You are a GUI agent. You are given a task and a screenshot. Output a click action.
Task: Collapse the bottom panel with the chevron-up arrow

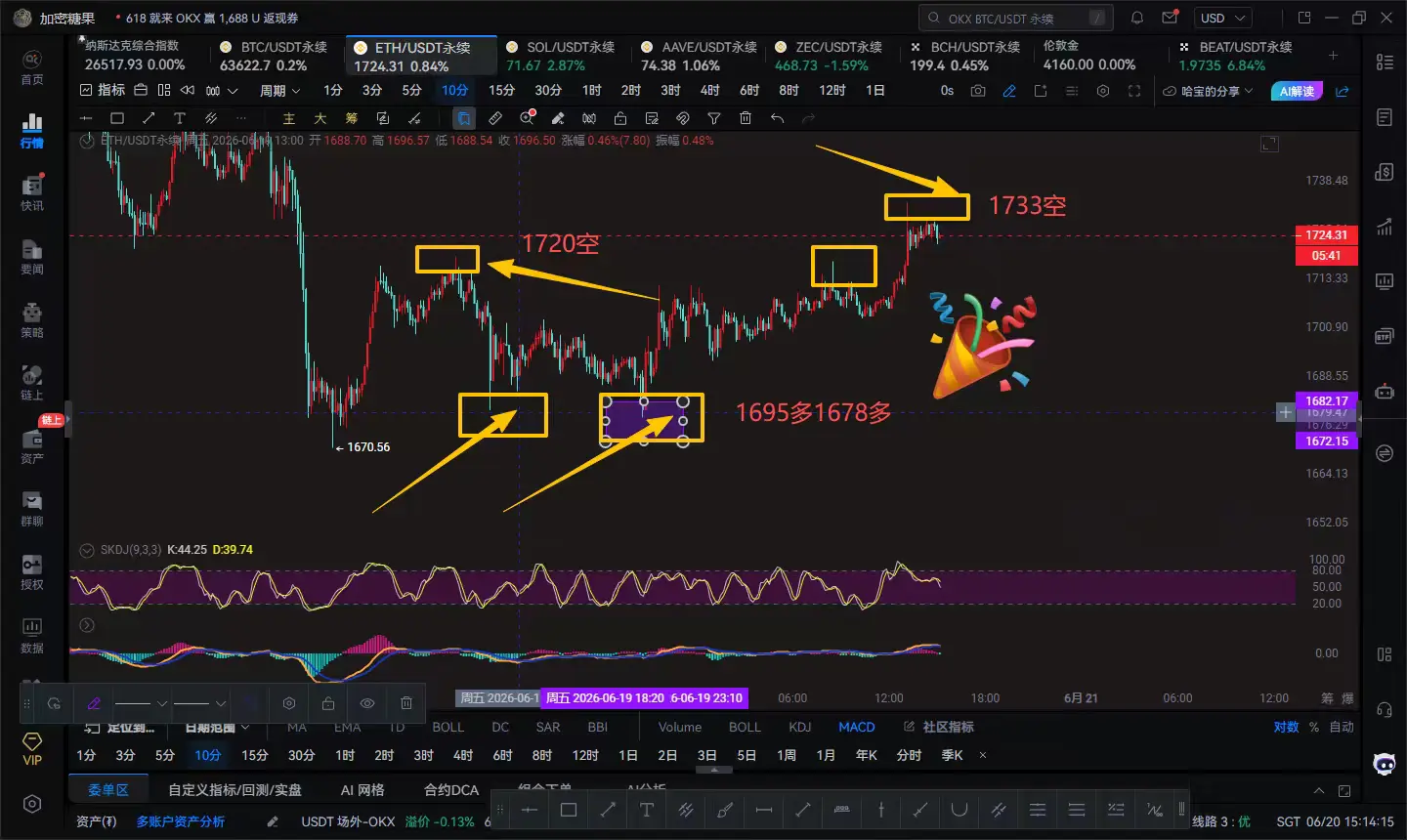pyautogui.click(x=1319, y=790)
